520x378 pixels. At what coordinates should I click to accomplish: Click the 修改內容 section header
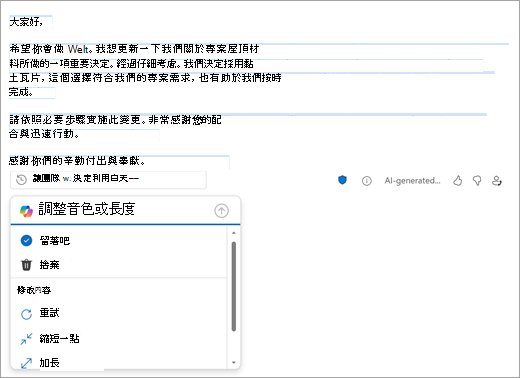(34, 290)
